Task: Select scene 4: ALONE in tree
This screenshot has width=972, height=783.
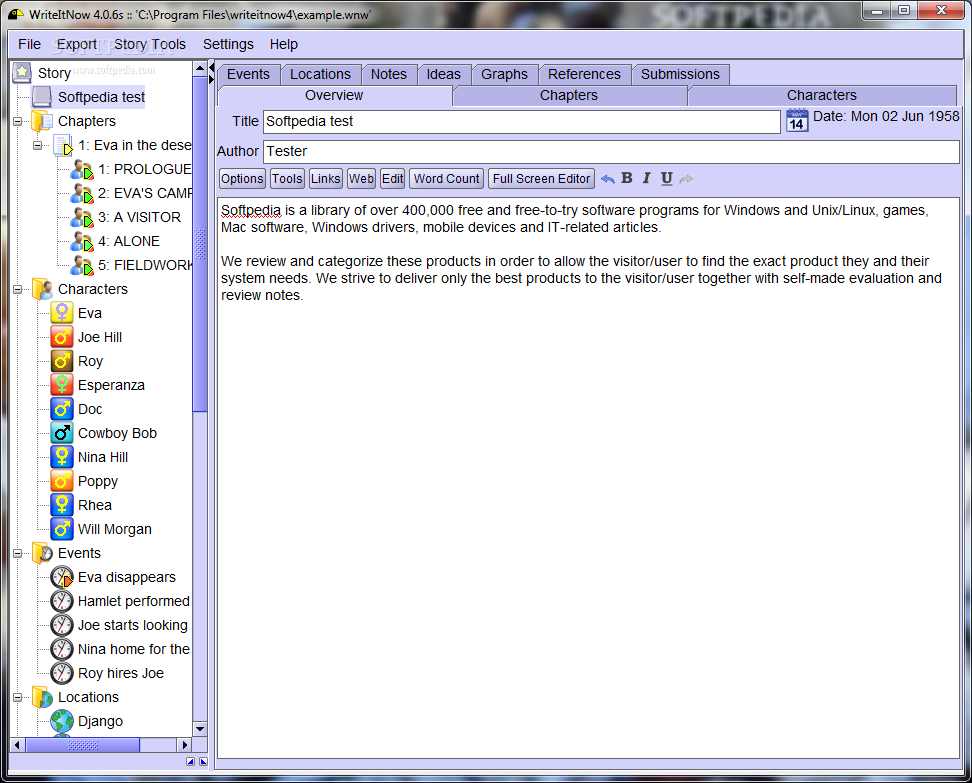Action: 129,241
